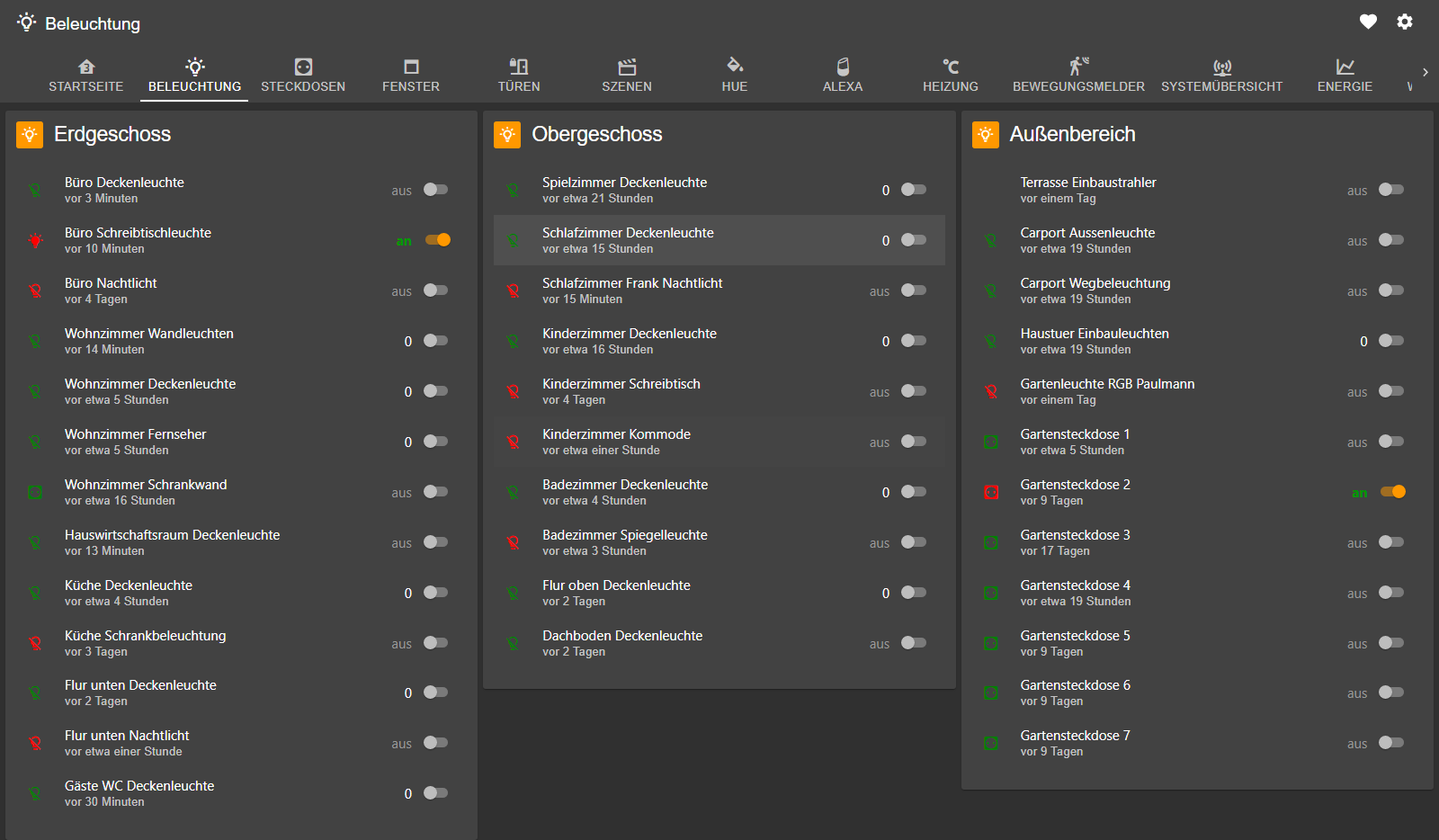Switch to the Hue tab

735,76
